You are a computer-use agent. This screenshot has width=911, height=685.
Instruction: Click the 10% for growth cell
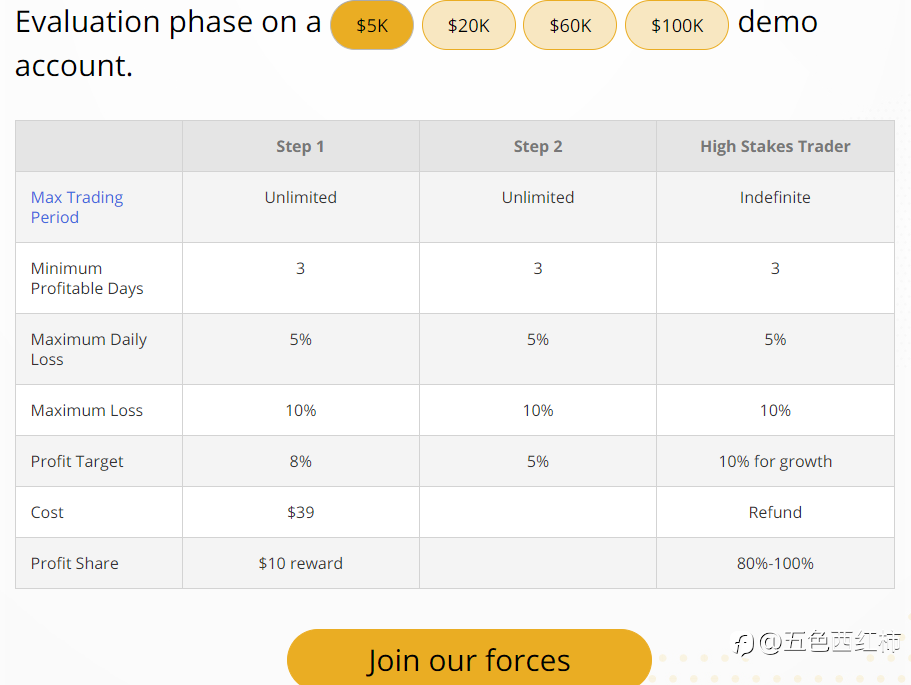[775, 461]
